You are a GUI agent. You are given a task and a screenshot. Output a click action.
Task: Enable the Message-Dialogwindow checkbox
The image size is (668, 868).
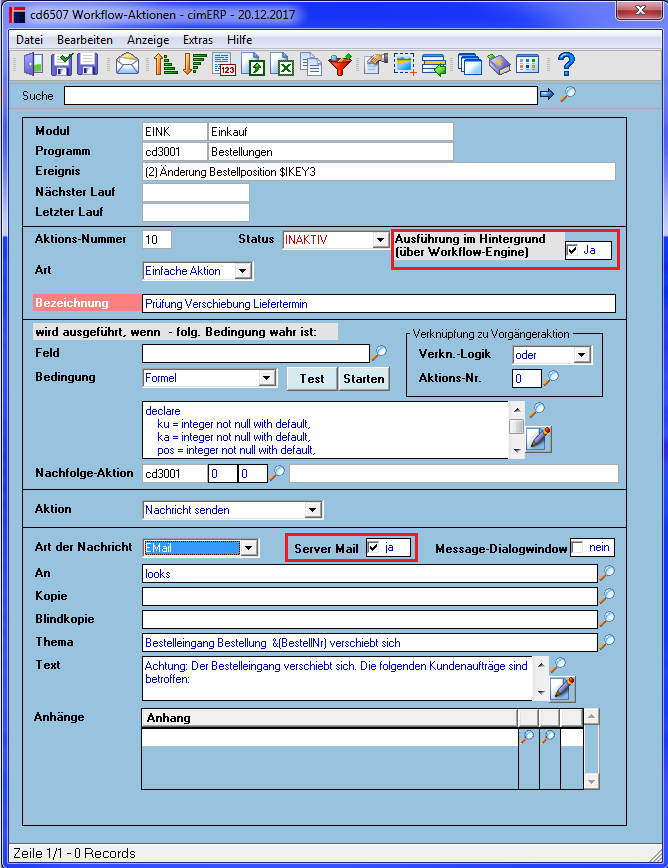point(578,547)
